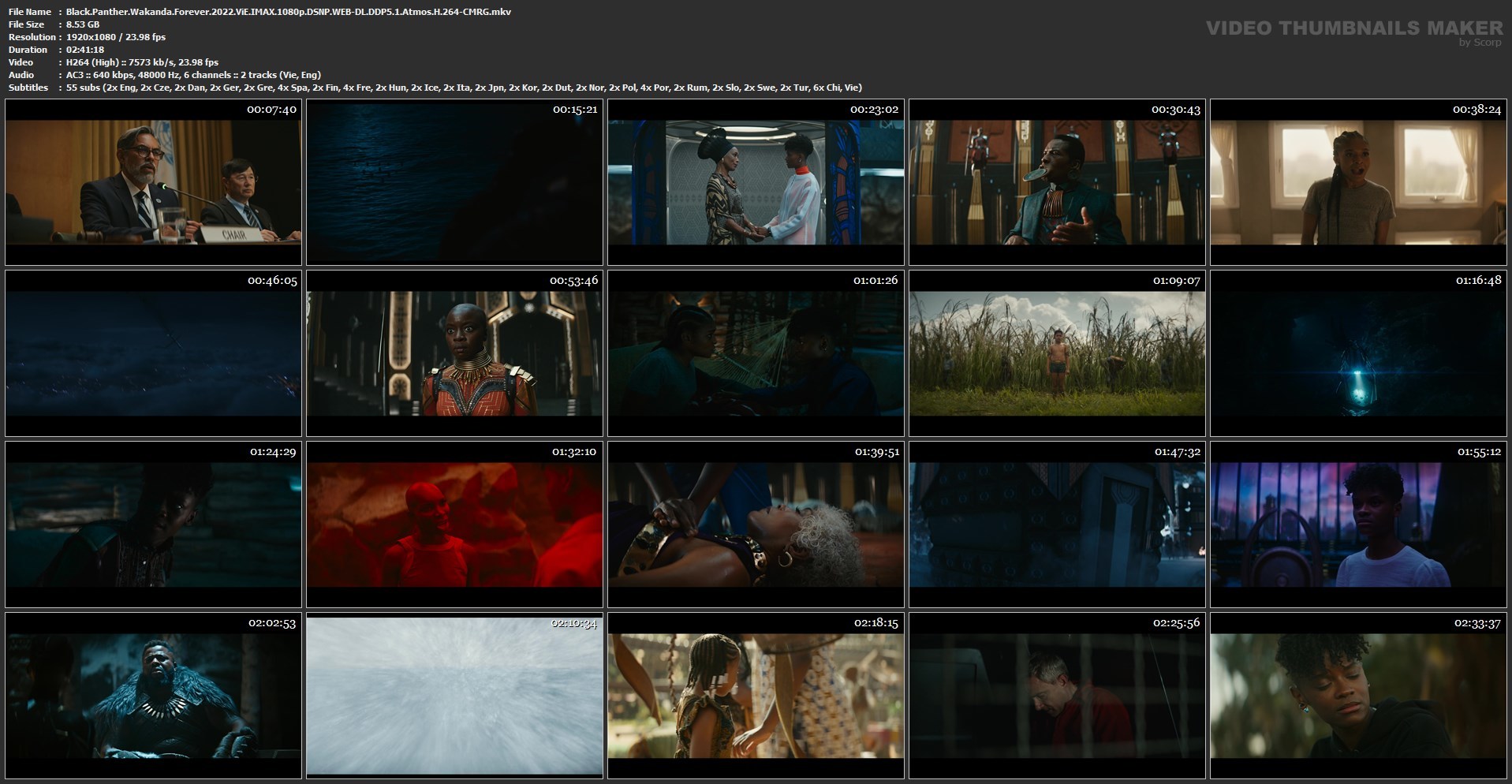Open the thumbnail at 01:47:32

1057,525
